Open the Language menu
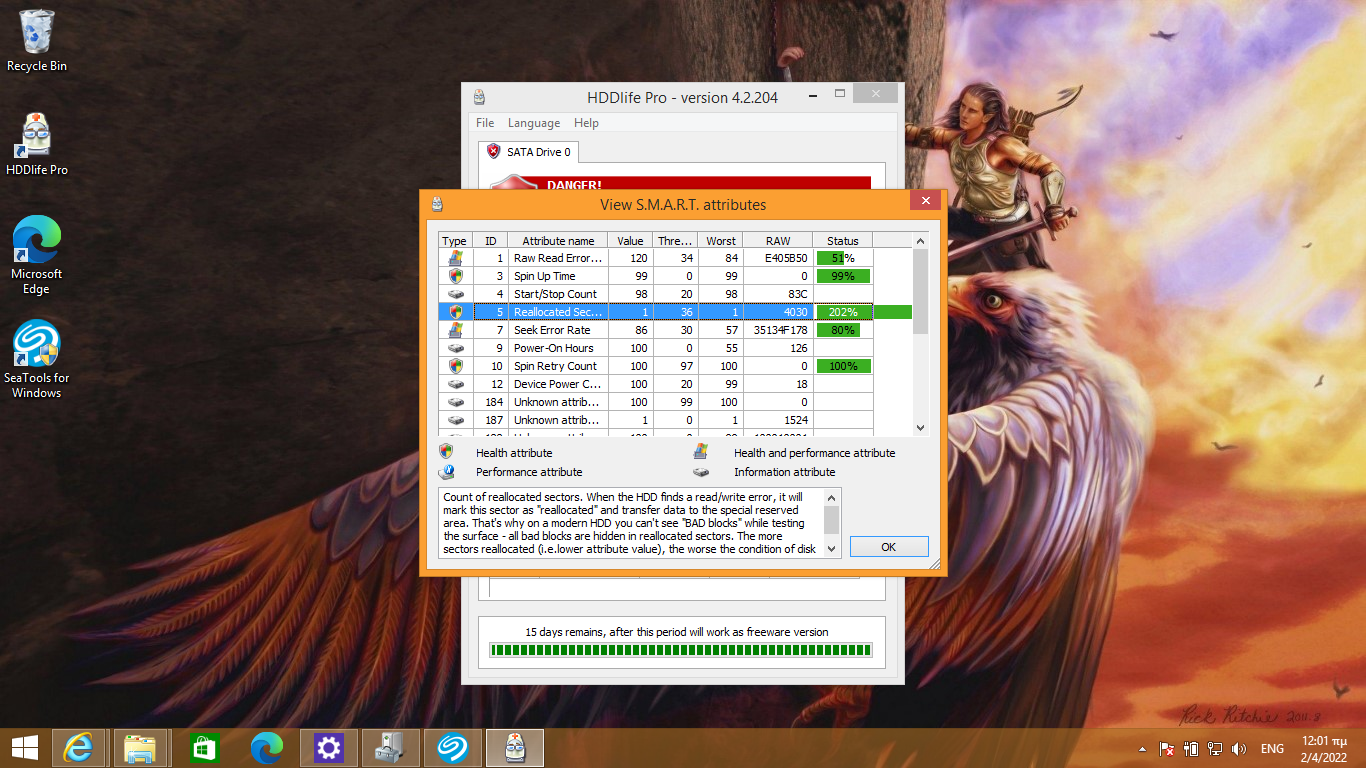This screenshot has height=768, width=1366. (533, 123)
